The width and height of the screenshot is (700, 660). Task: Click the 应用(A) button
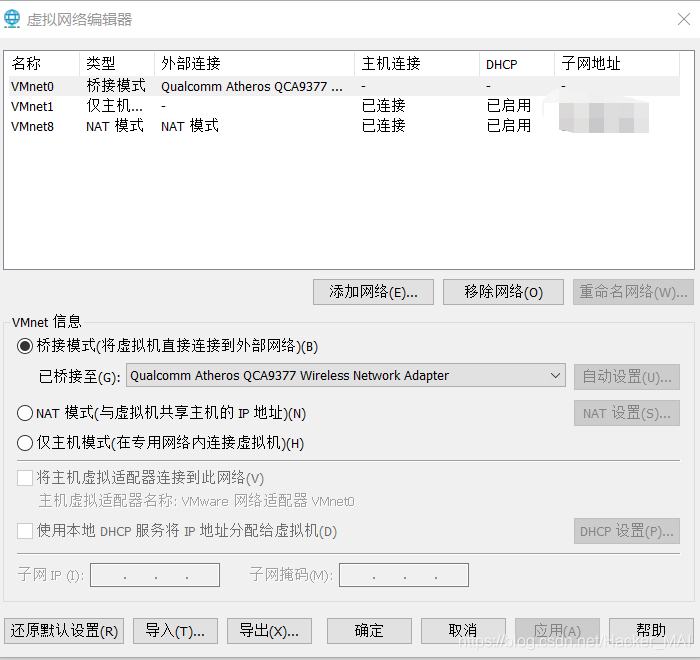point(557,631)
